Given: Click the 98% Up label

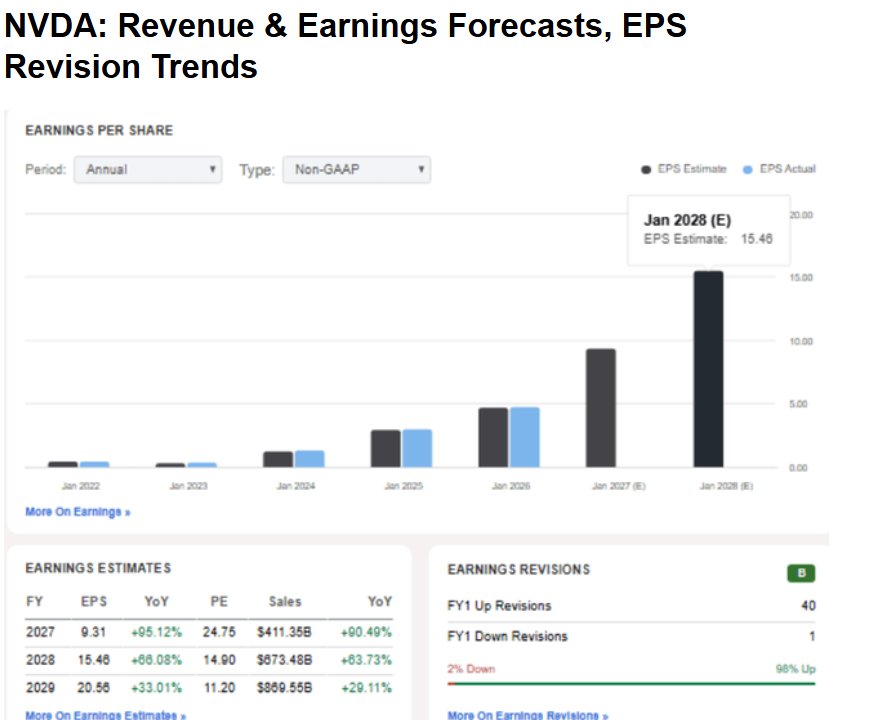Looking at the screenshot, I should click(796, 669).
